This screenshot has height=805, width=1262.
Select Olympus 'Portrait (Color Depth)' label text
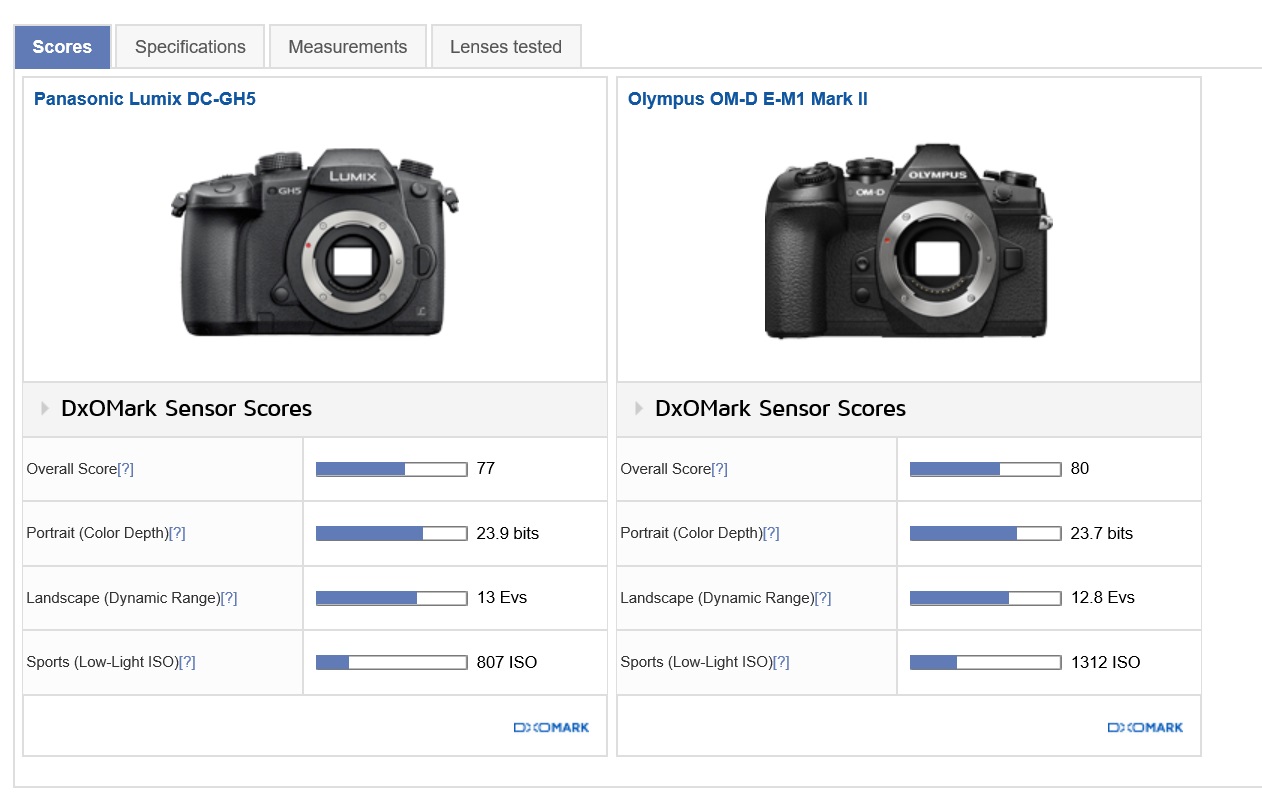tap(692, 533)
